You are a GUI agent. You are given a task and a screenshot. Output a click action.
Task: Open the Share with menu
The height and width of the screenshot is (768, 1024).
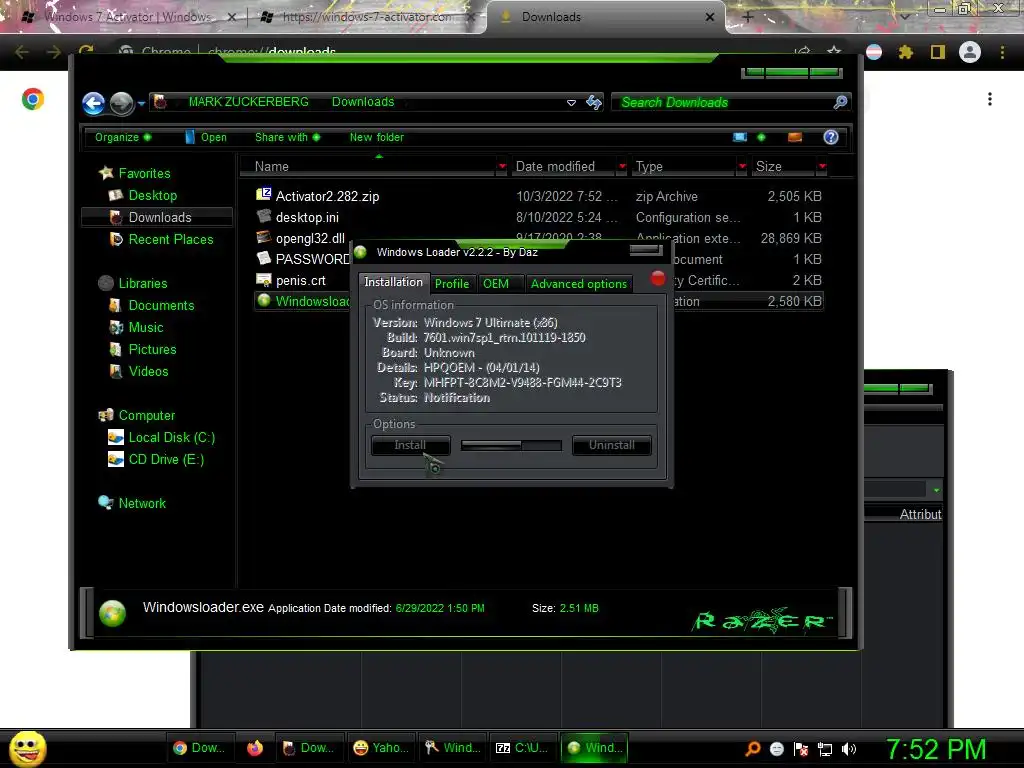click(287, 137)
